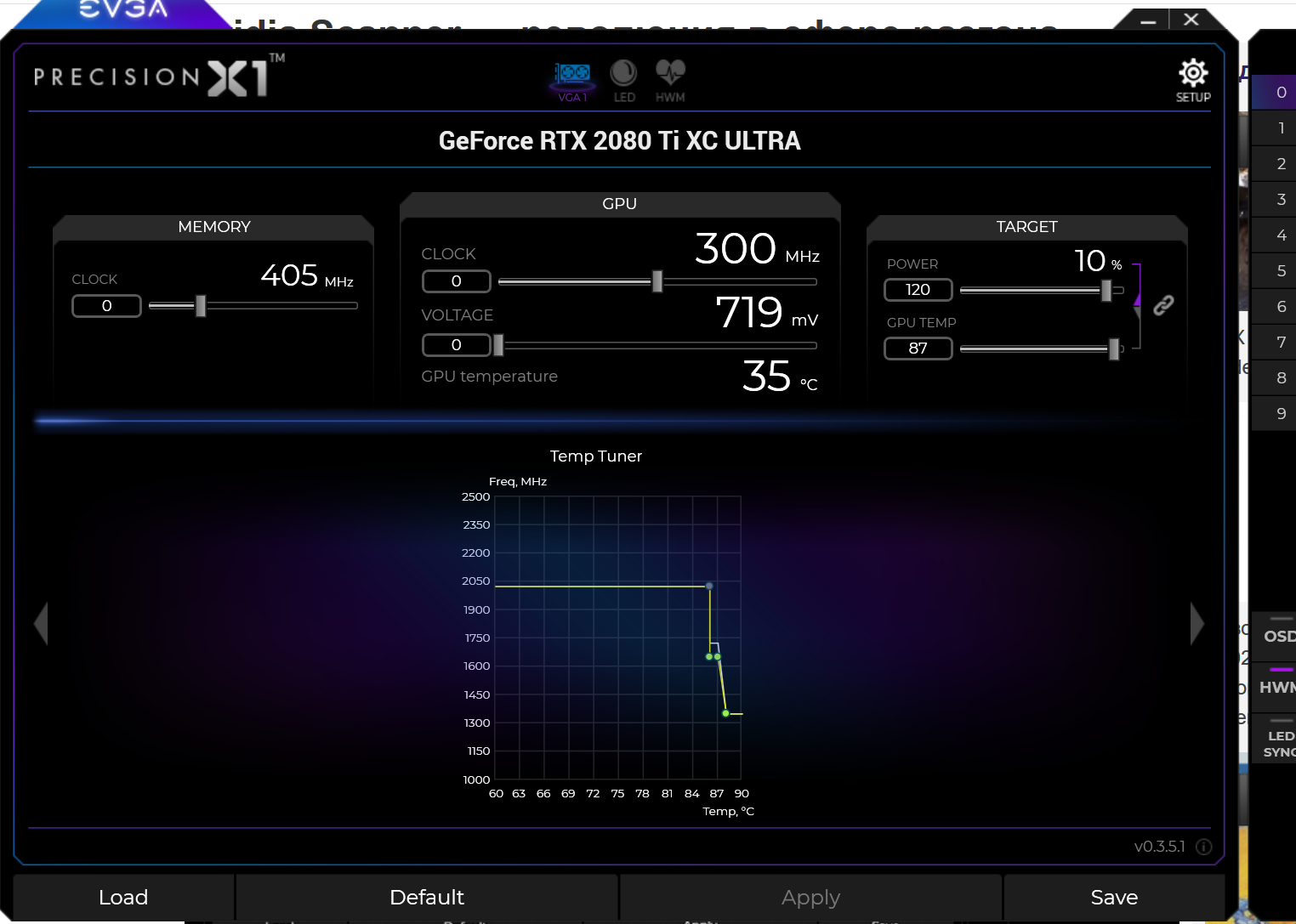Click the 35 °C GPU temperature readout
The image size is (1296, 924).
click(x=780, y=376)
